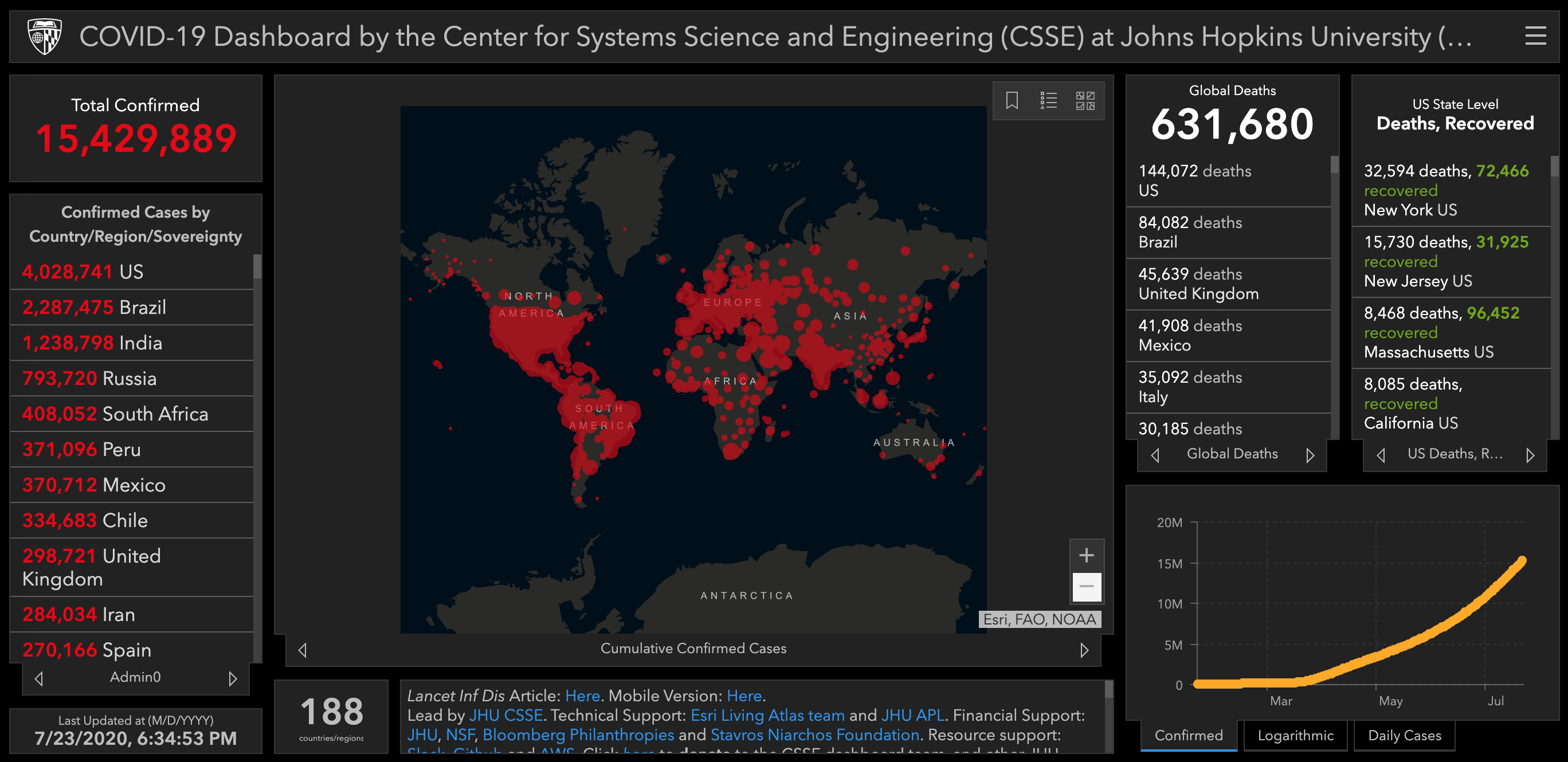Open Esri Living Atlas team link
Image resolution: width=1568 pixels, height=762 pixels.
[x=767, y=715]
